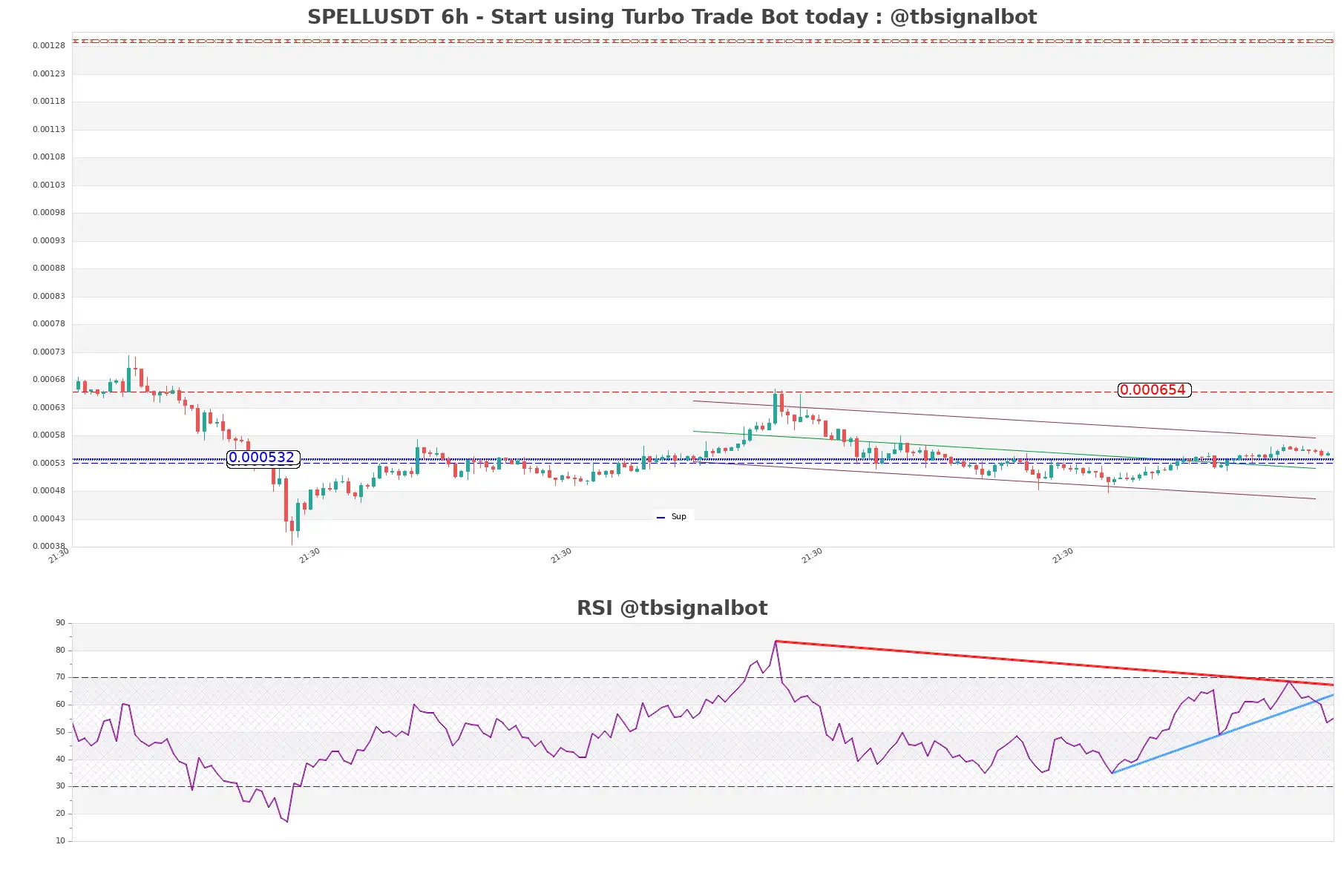Click the 0.00128 price axis label
Screen dimensions: 1344x896
click(49, 45)
